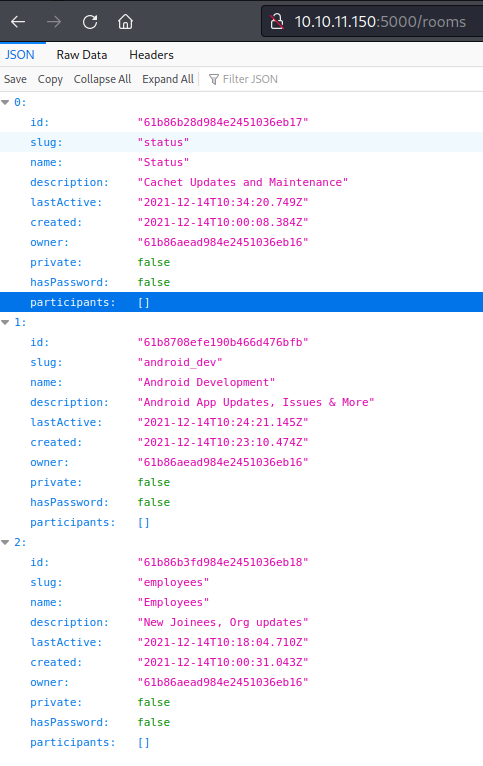The height and width of the screenshot is (766, 483).
Task: Select "Cachet Updates and Maintenance" description
Action: pos(243,182)
